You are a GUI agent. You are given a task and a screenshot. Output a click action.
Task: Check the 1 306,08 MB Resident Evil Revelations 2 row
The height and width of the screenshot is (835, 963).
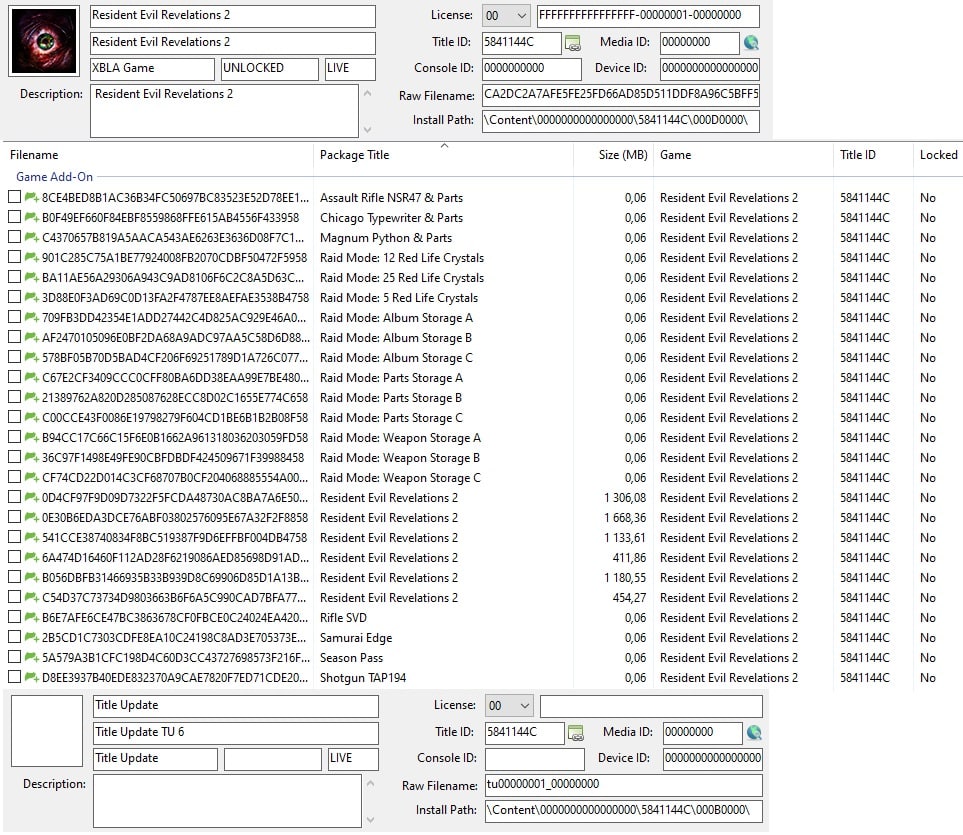(x=14, y=497)
